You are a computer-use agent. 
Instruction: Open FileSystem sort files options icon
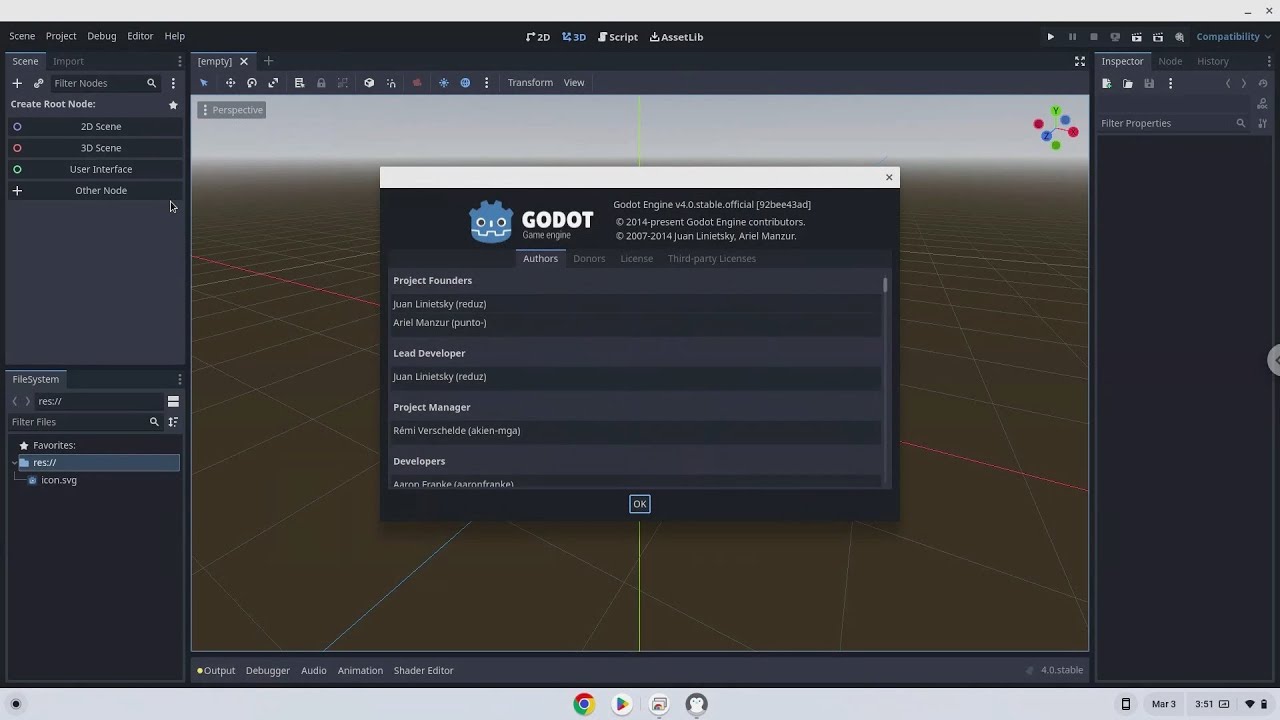pyautogui.click(x=173, y=422)
